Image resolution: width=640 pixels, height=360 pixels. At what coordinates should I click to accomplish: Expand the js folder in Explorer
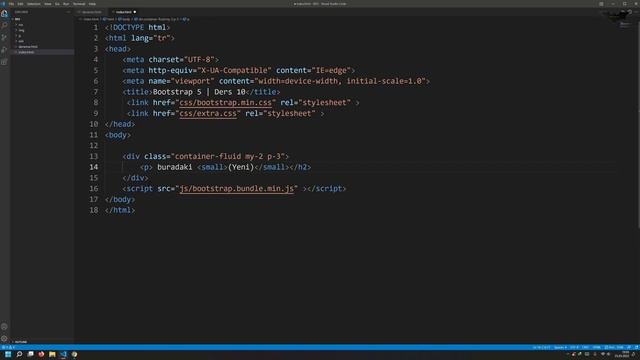click(20, 36)
